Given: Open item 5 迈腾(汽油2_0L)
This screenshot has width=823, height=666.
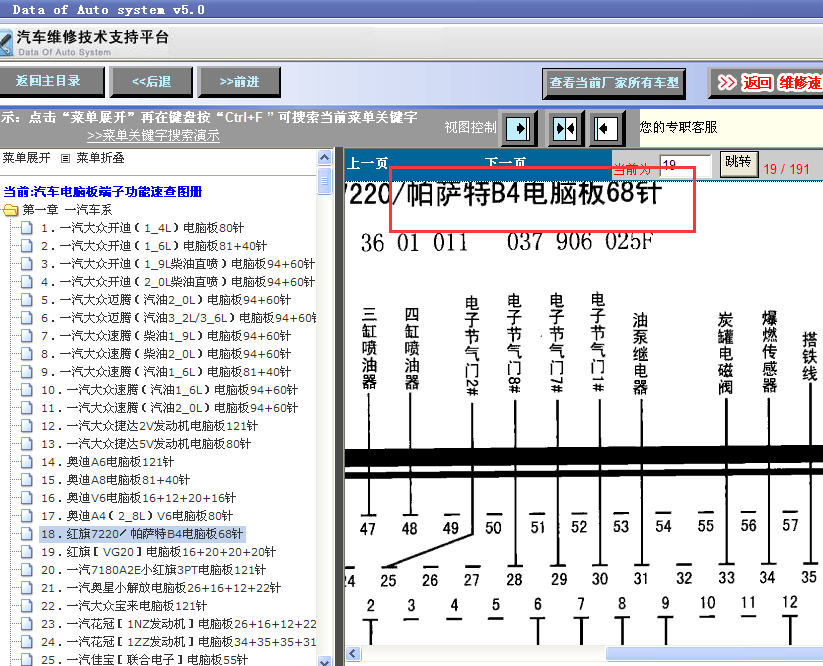Looking at the screenshot, I should pos(166,300).
